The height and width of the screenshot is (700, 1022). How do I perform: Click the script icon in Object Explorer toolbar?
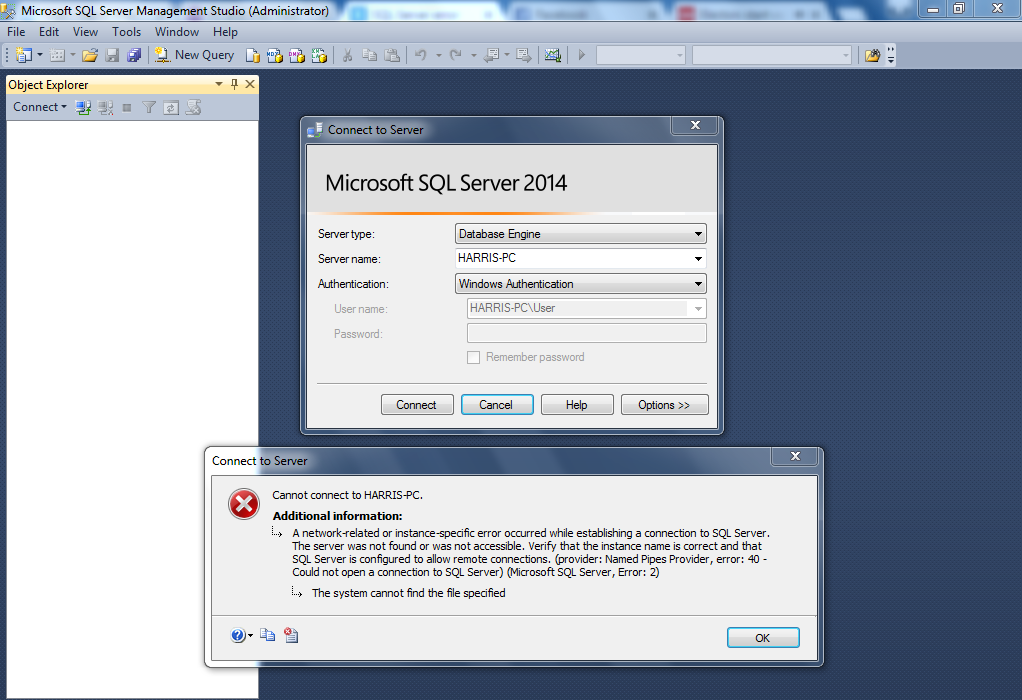pyautogui.click(x=193, y=108)
